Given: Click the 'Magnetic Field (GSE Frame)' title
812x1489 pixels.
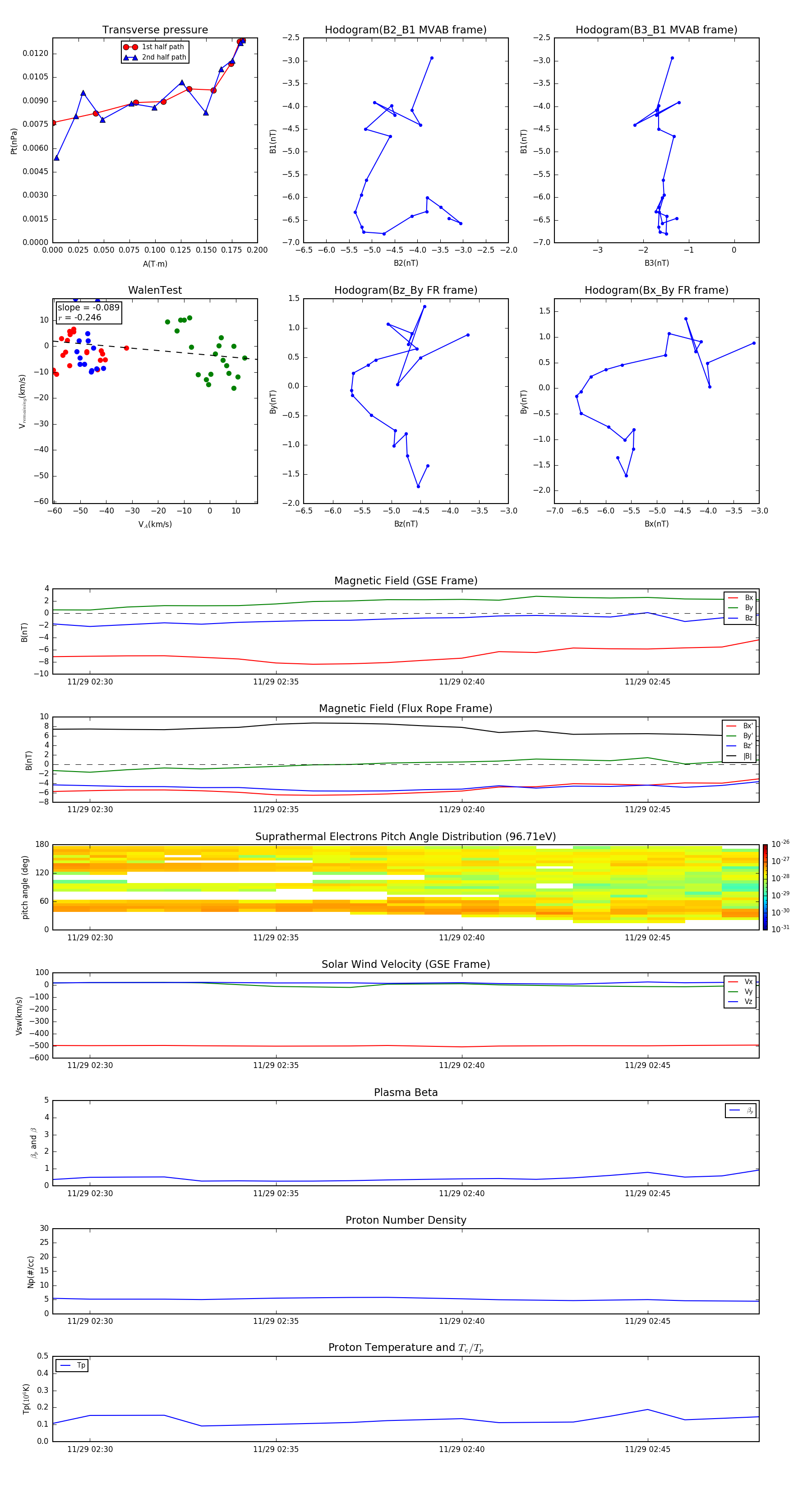Looking at the screenshot, I should pos(406,581).
